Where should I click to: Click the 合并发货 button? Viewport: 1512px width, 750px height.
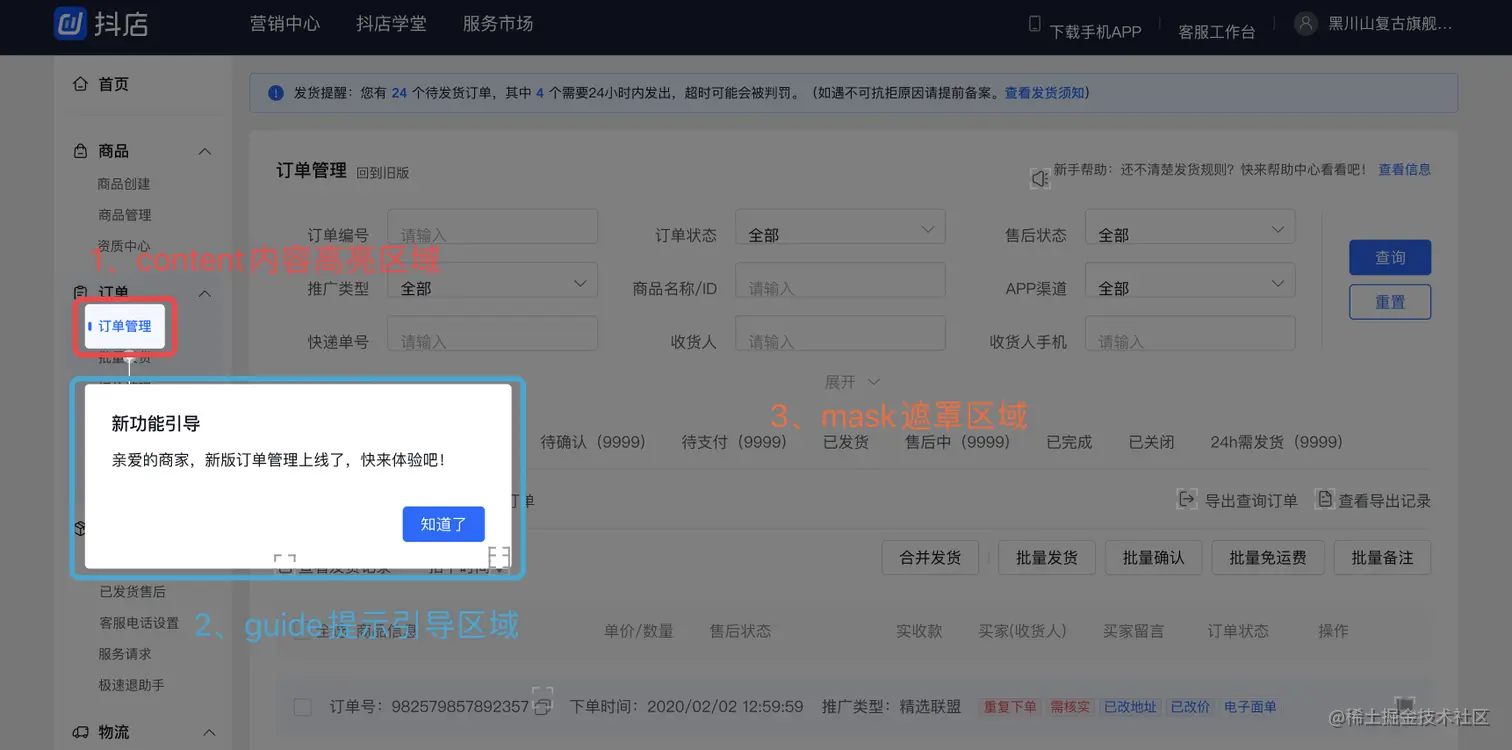click(930, 558)
